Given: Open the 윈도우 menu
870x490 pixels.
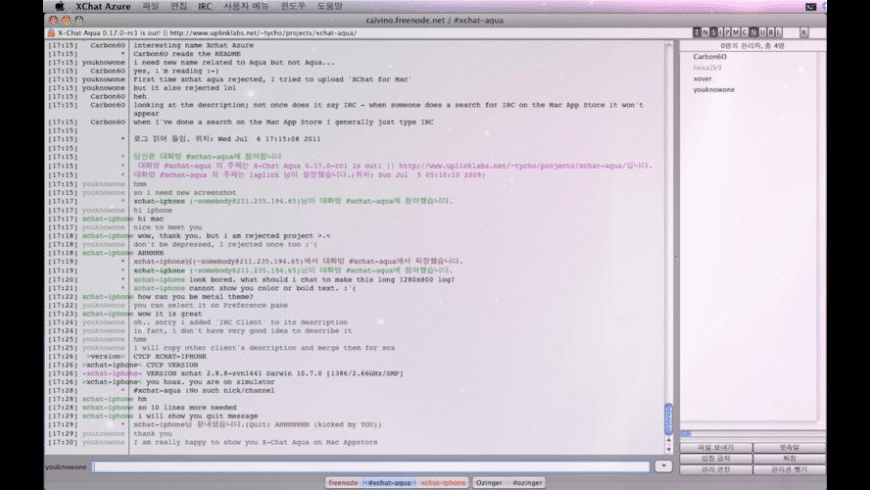Looking at the screenshot, I should 293,7.
